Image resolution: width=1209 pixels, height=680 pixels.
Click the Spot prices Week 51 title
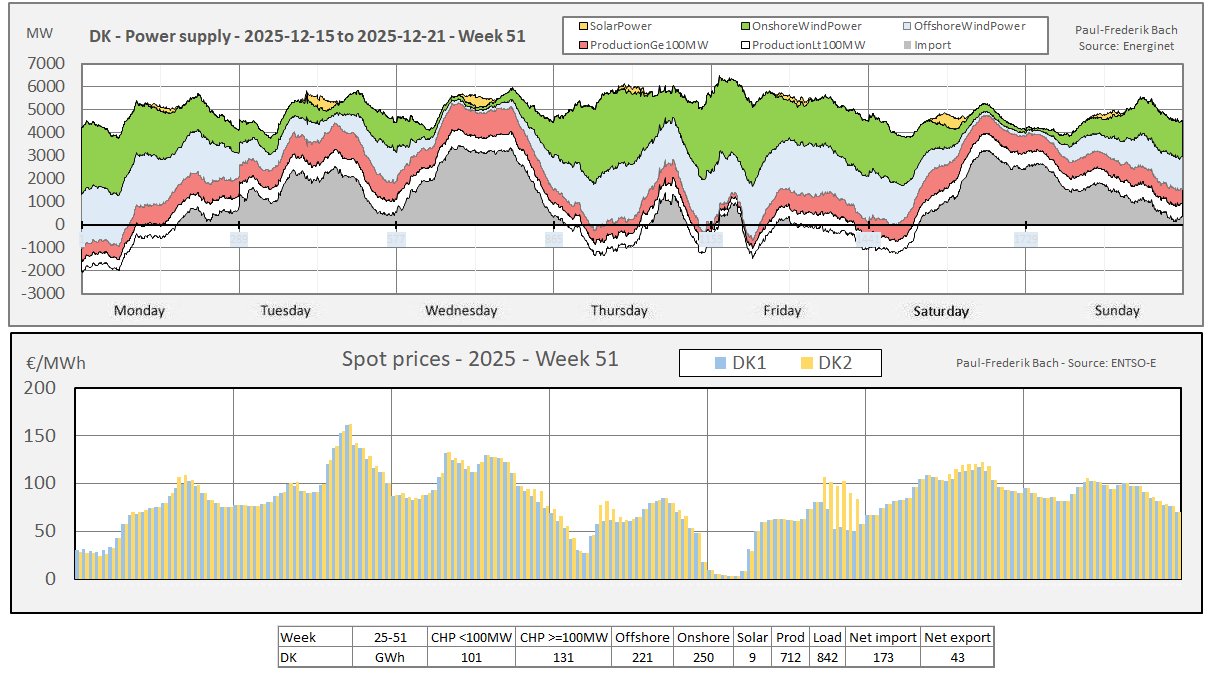pos(480,359)
